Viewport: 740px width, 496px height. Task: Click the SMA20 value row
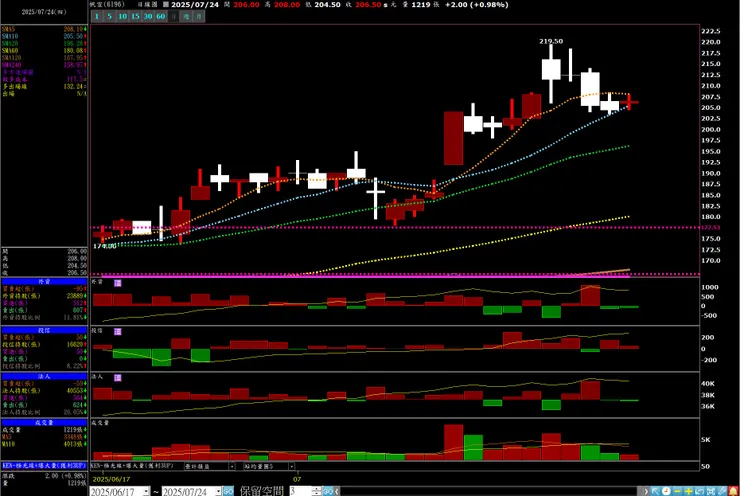(44, 43)
